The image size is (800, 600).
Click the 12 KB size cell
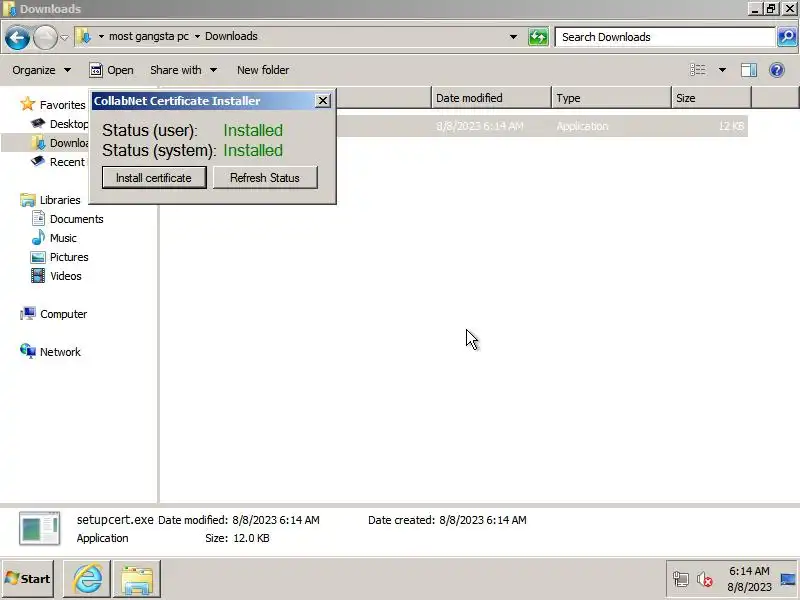point(731,126)
